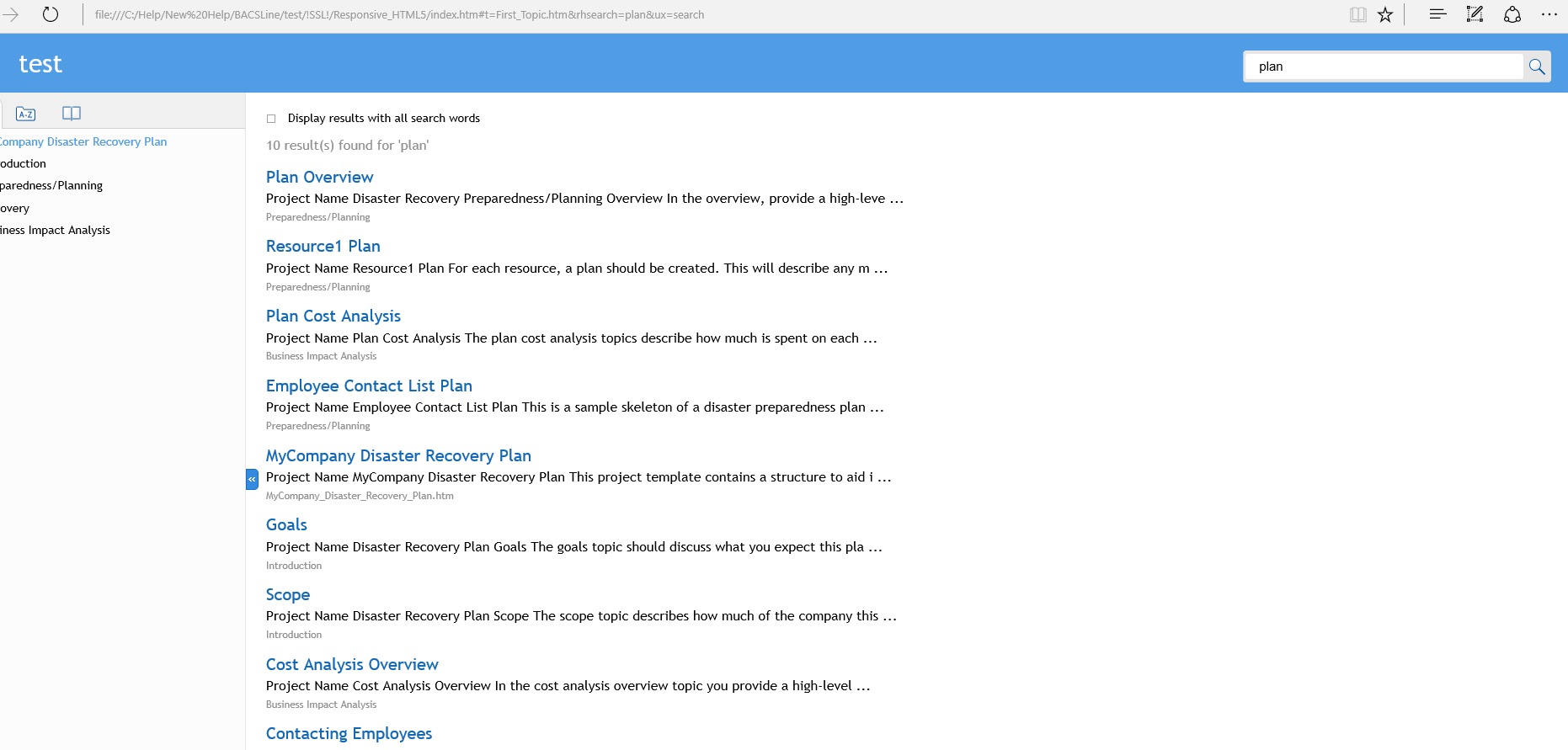The height and width of the screenshot is (750, 1568).
Task: Click the Share icon in browser toolbar
Action: (x=1512, y=14)
